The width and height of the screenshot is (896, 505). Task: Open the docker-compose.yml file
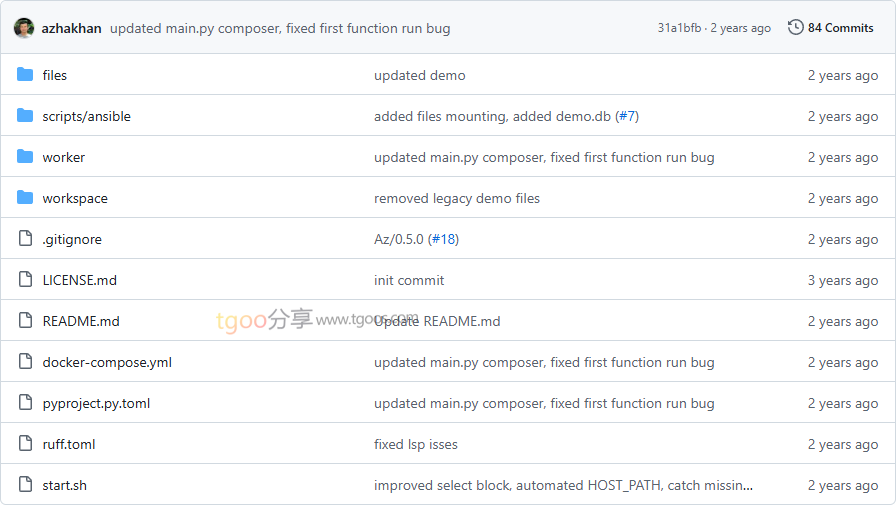point(107,362)
